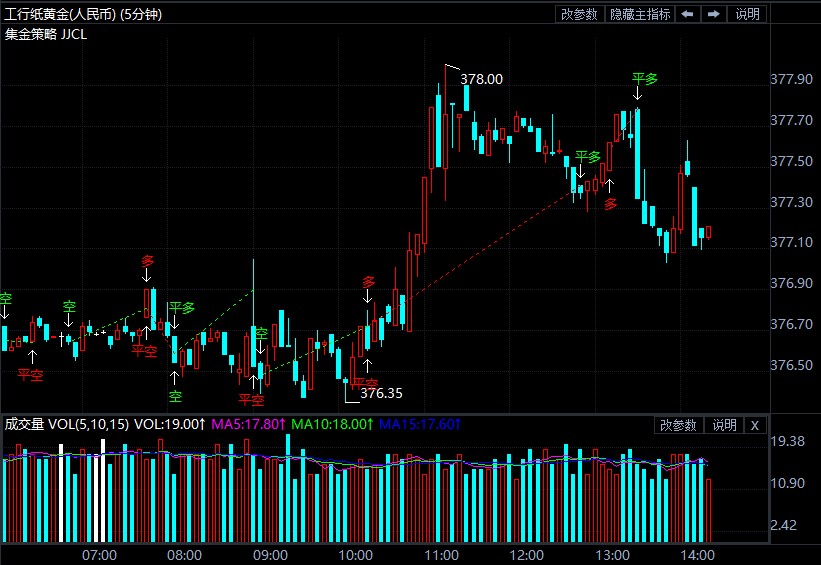Click the right arrow navigation button
Viewport: 821px width, 565px height.
[713, 14]
